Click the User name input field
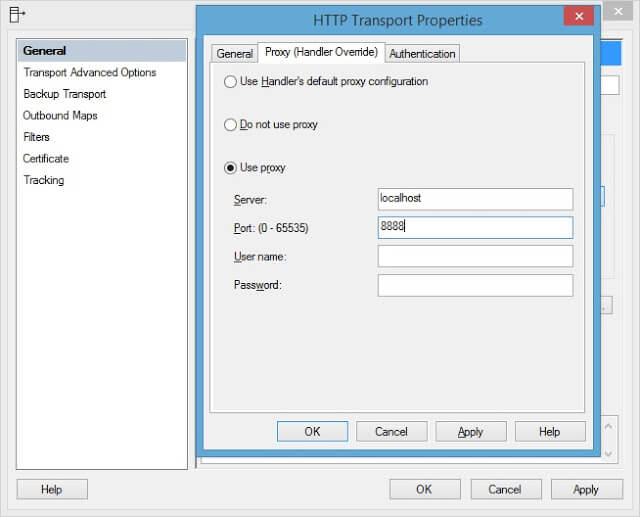Screen dimensions: 640x517 475,256
